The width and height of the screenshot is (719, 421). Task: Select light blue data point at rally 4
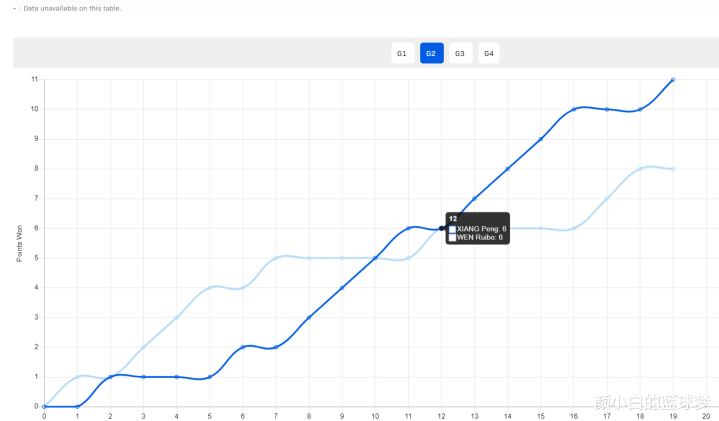click(177, 317)
